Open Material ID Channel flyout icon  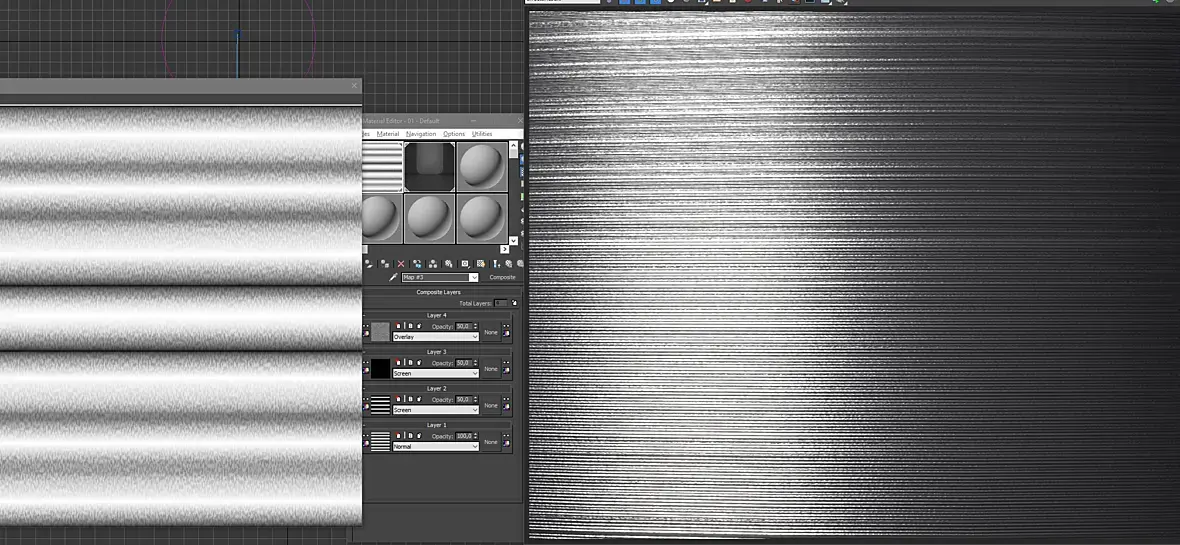click(x=465, y=264)
